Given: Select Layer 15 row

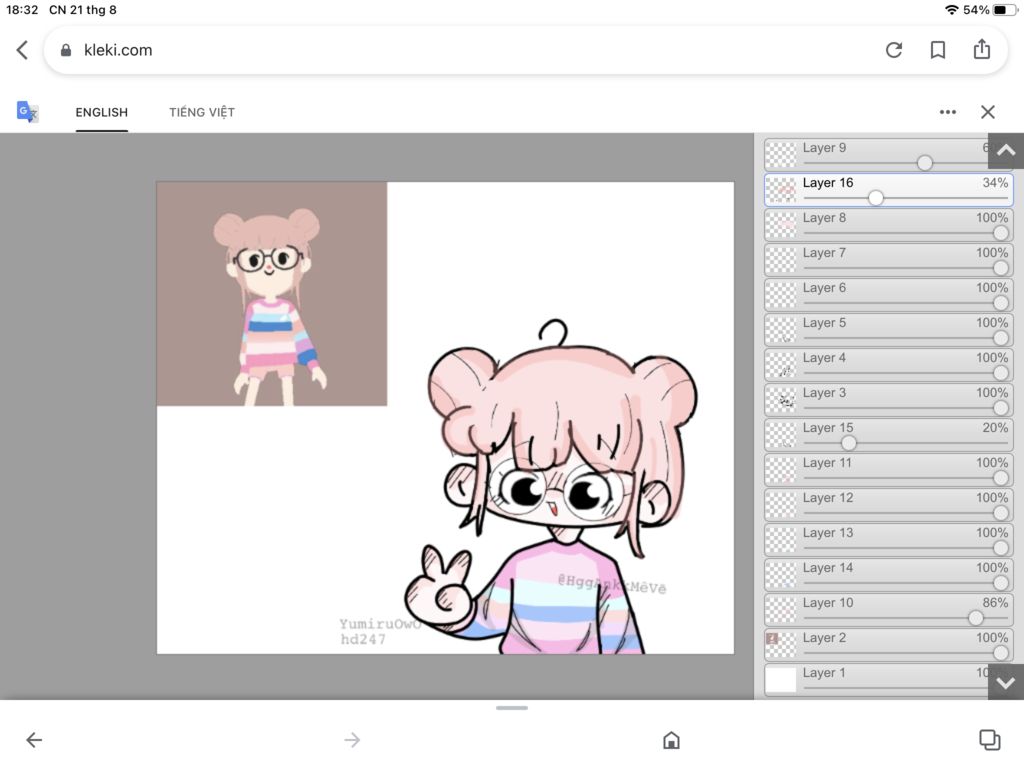Looking at the screenshot, I should point(888,434).
